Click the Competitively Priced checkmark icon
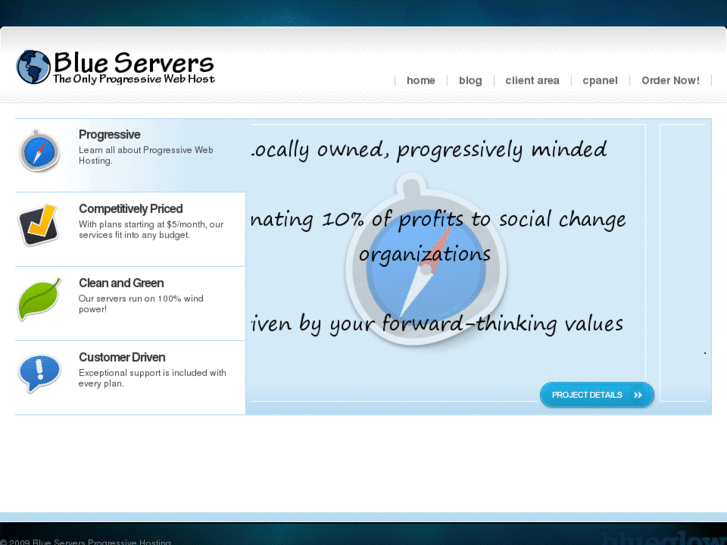727x545 pixels. pos(38,225)
